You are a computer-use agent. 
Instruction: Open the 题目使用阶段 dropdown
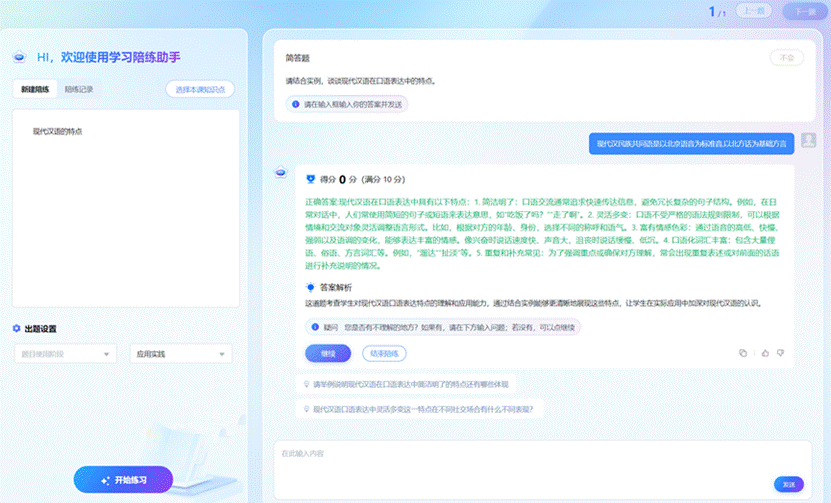(66, 354)
